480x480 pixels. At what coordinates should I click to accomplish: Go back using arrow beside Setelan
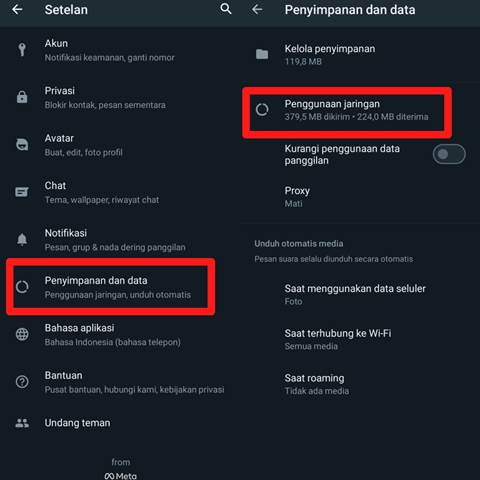pyautogui.click(x=17, y=9)
